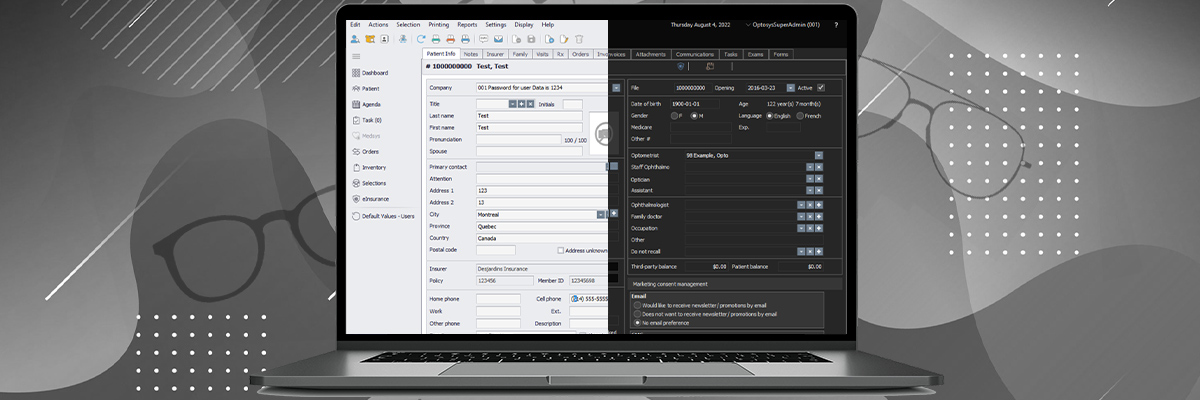1200x400 pixels.
Task: Click the trash delete toolbar icon
Action: click(579, 39)
